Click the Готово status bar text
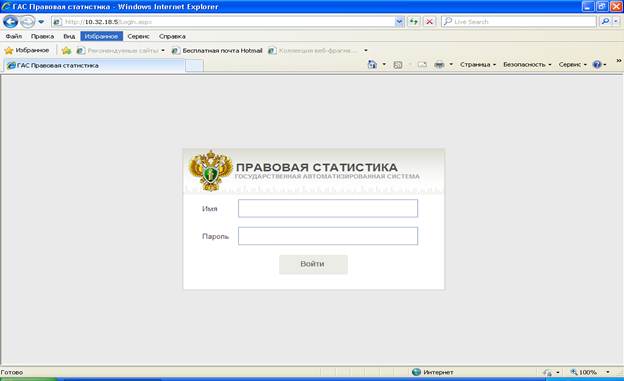The image size is (624, 381). click(12, 372)
